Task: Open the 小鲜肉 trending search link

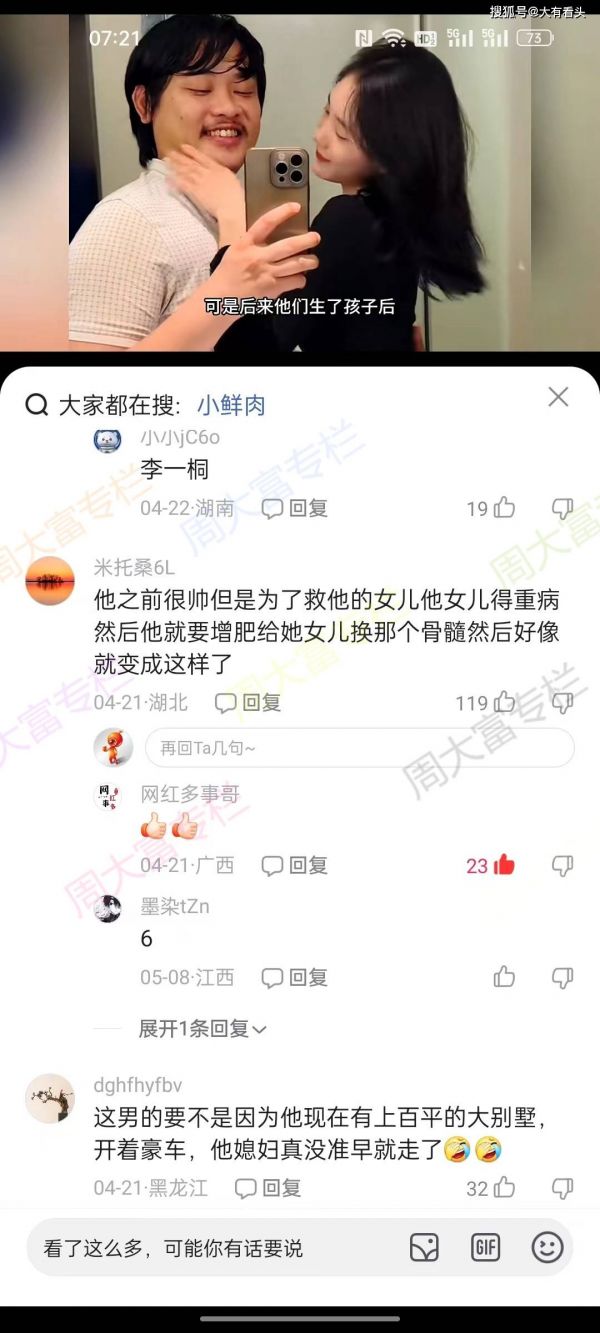Action: [x=231, y=405]
